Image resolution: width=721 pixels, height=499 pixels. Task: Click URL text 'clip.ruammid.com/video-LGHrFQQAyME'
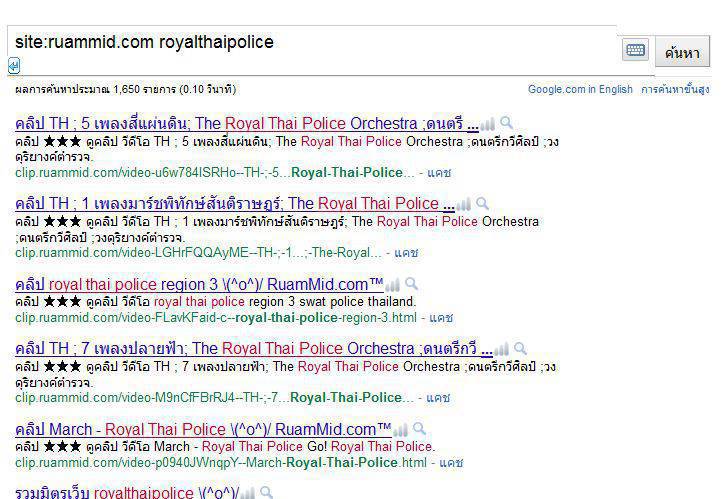[x=198, y=252]
